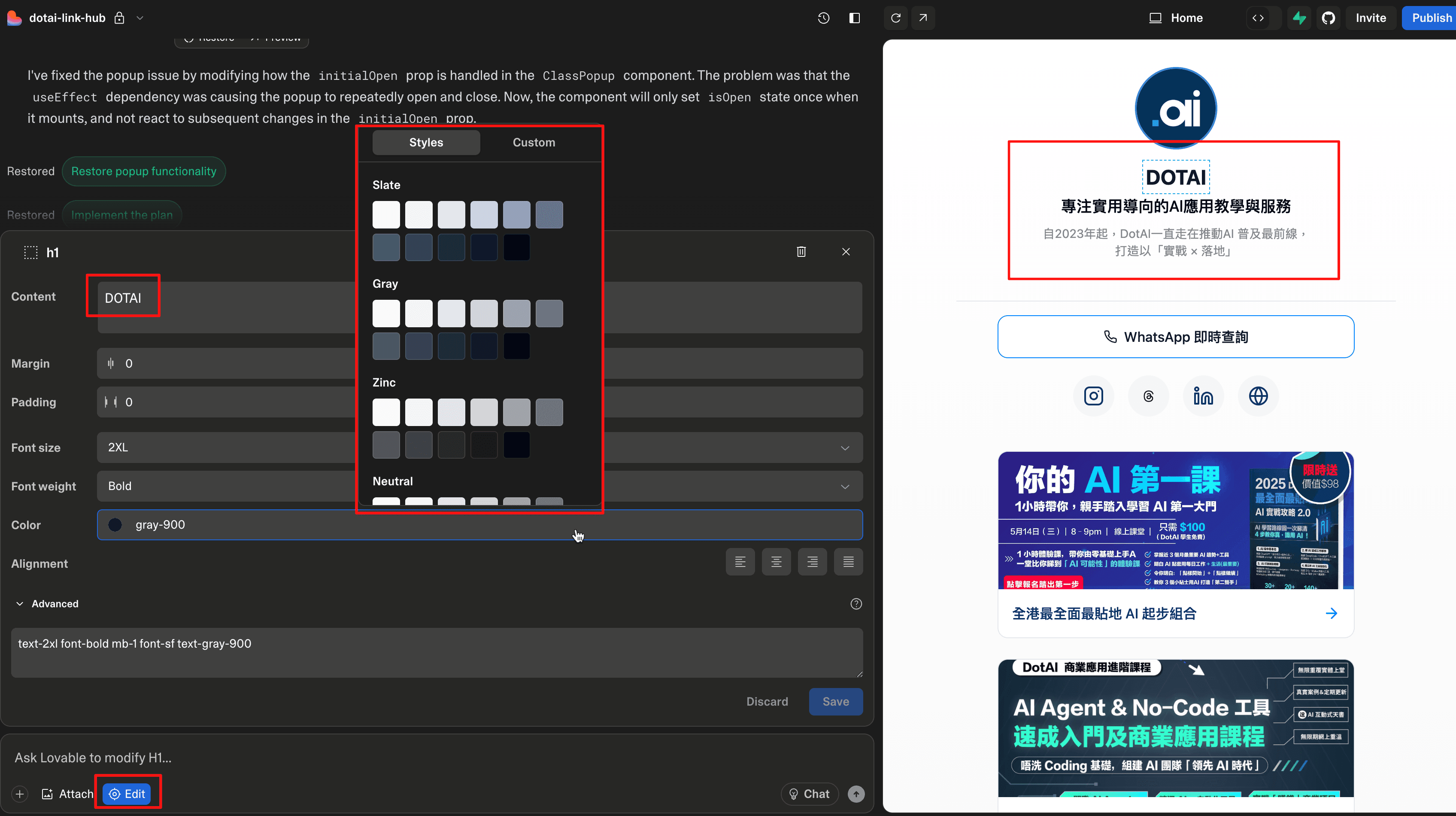Toggle the Chat mode button
This screenshot has width=1456, height=816.
click(x=810, y=794)
